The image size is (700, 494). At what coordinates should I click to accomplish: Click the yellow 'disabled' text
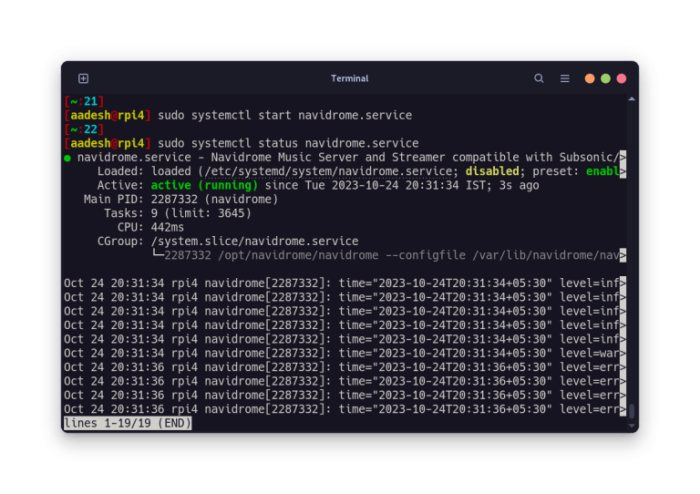pyautogui.click(x=492, y=171)
